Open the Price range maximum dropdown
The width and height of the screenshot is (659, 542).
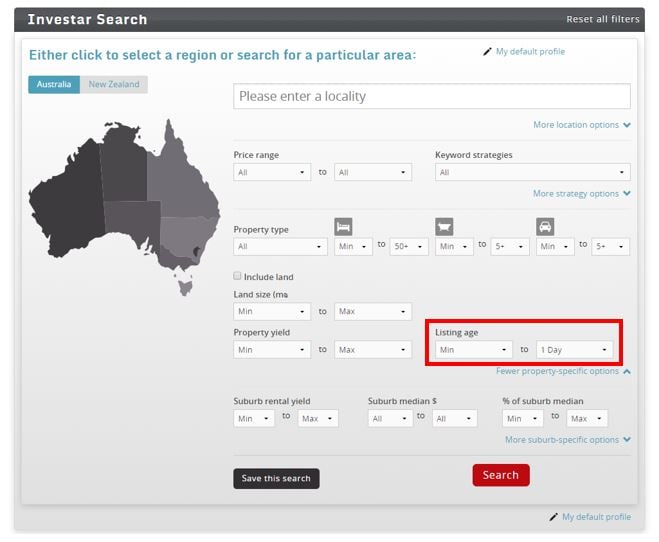(373, 172)
